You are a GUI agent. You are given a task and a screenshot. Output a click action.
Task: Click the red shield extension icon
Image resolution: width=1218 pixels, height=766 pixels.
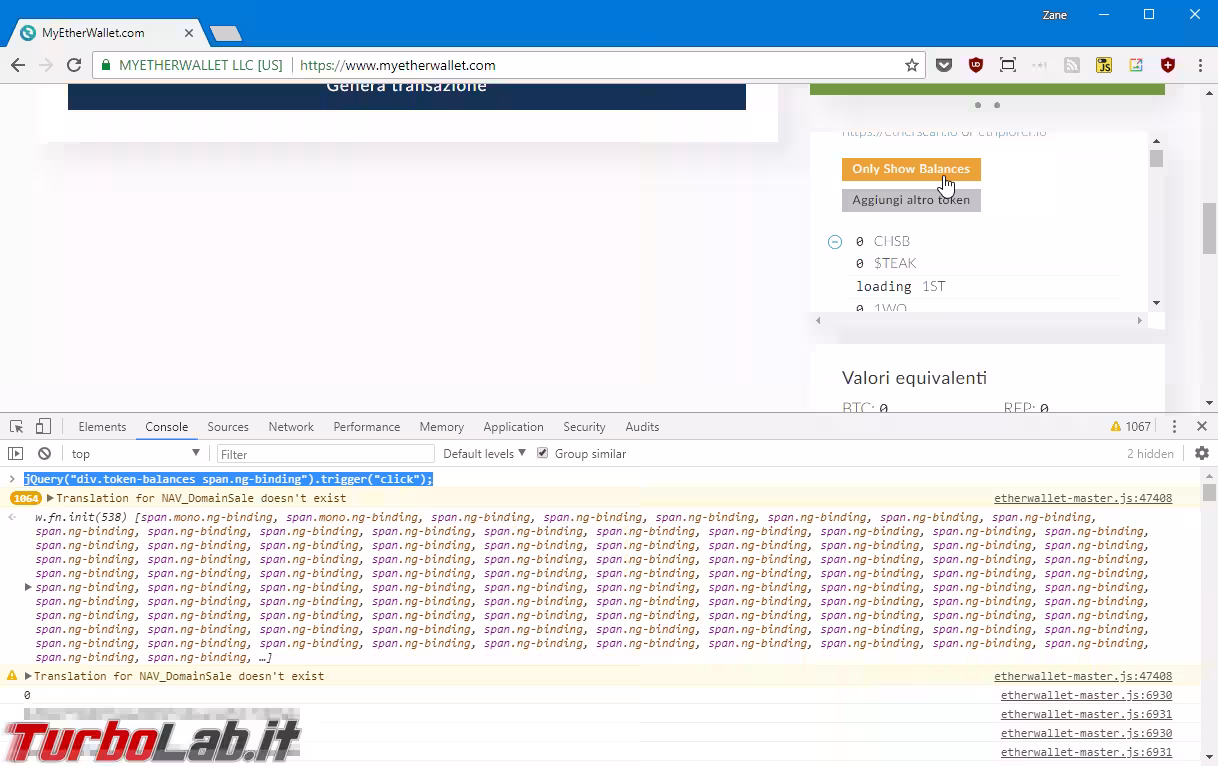(x=1168, y=65)
